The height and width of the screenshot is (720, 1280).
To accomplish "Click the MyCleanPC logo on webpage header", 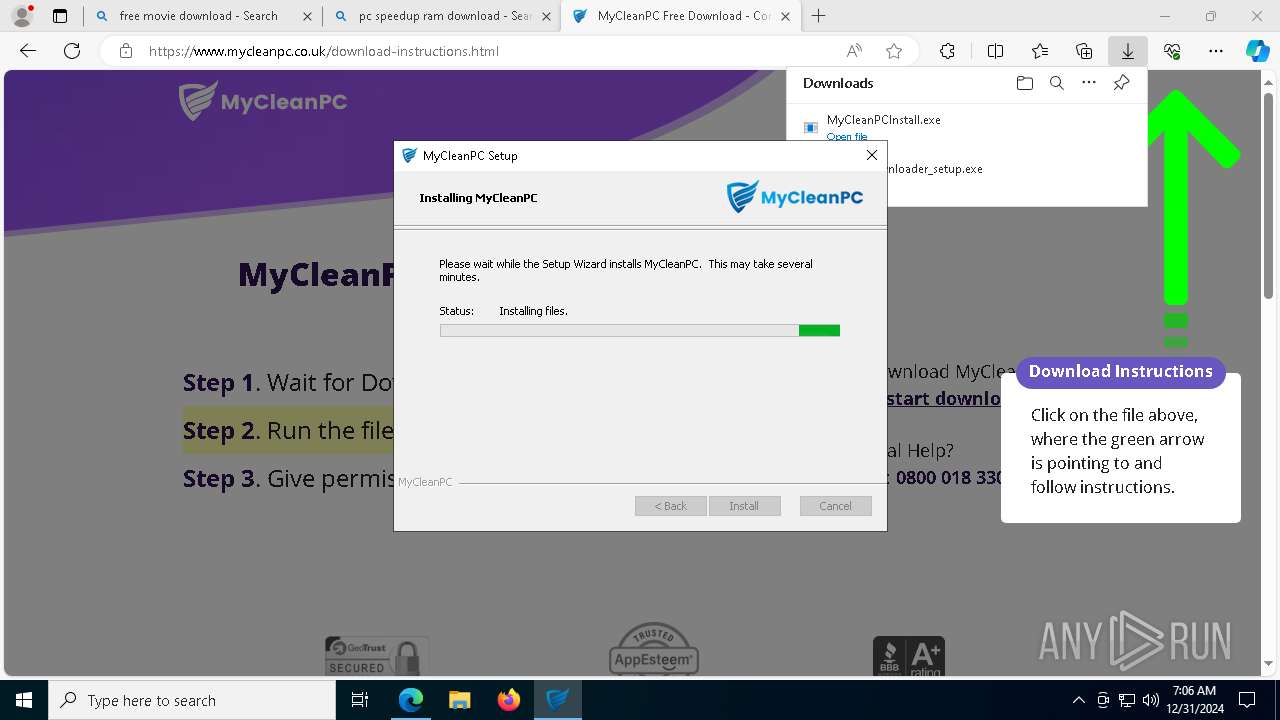I will (x=263, y=101).
